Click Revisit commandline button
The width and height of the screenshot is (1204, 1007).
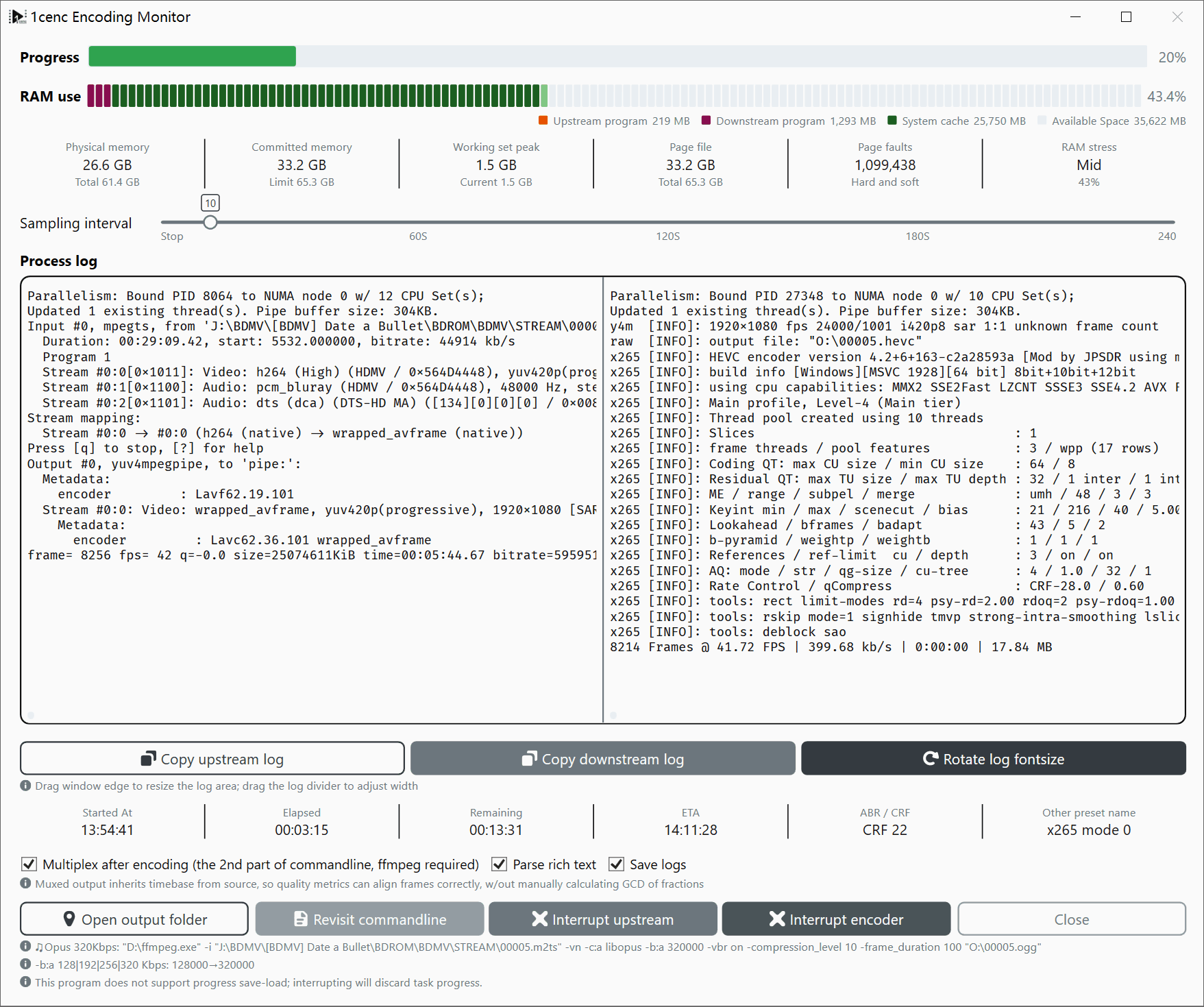click(x=370, y=919)
